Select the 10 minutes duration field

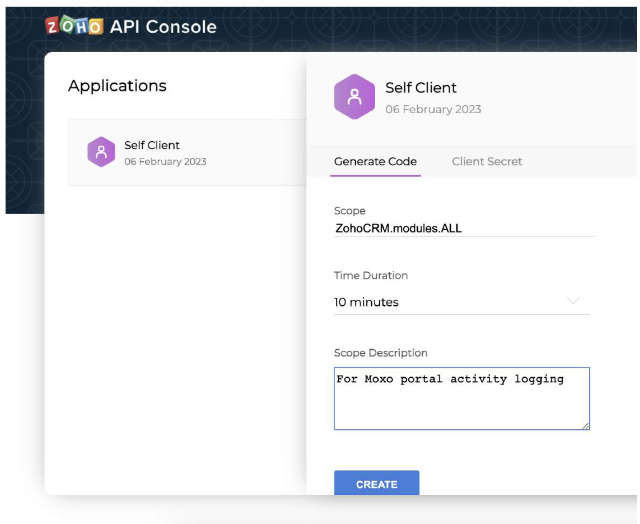coord(462,302)
